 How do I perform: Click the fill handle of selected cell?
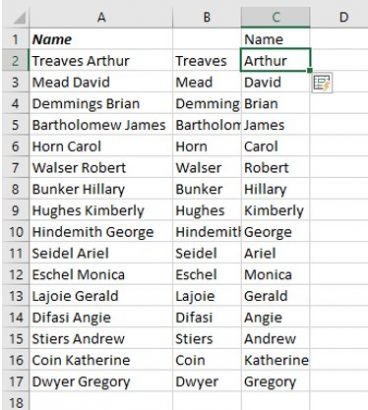(x=310, y=71)
